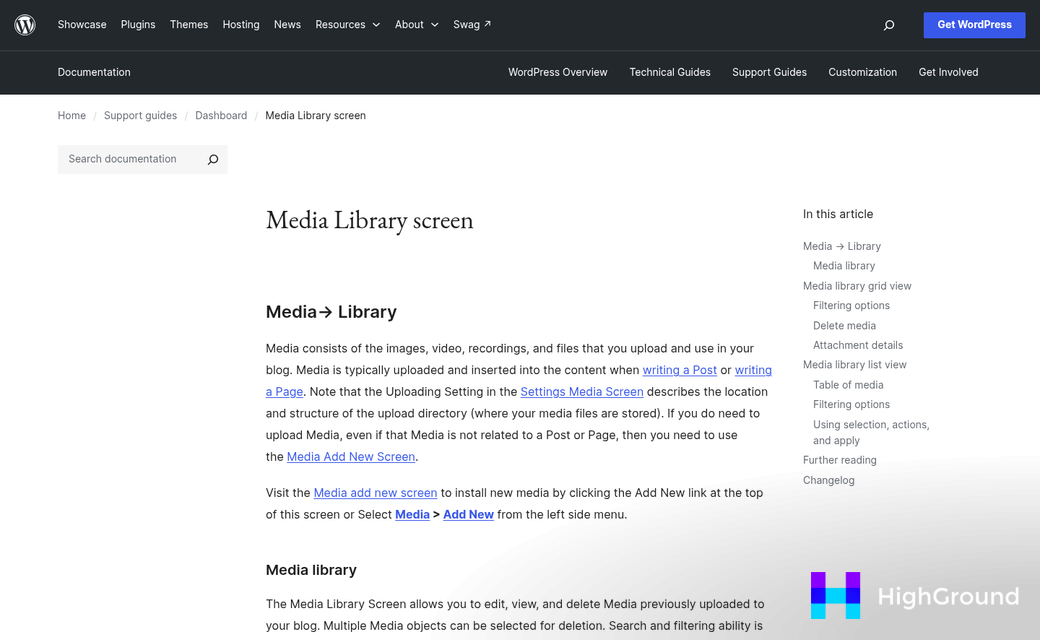The image size is (1040, 640).
Task: Expand the Resources menu chevron
Action: click(x=376, y=25)
